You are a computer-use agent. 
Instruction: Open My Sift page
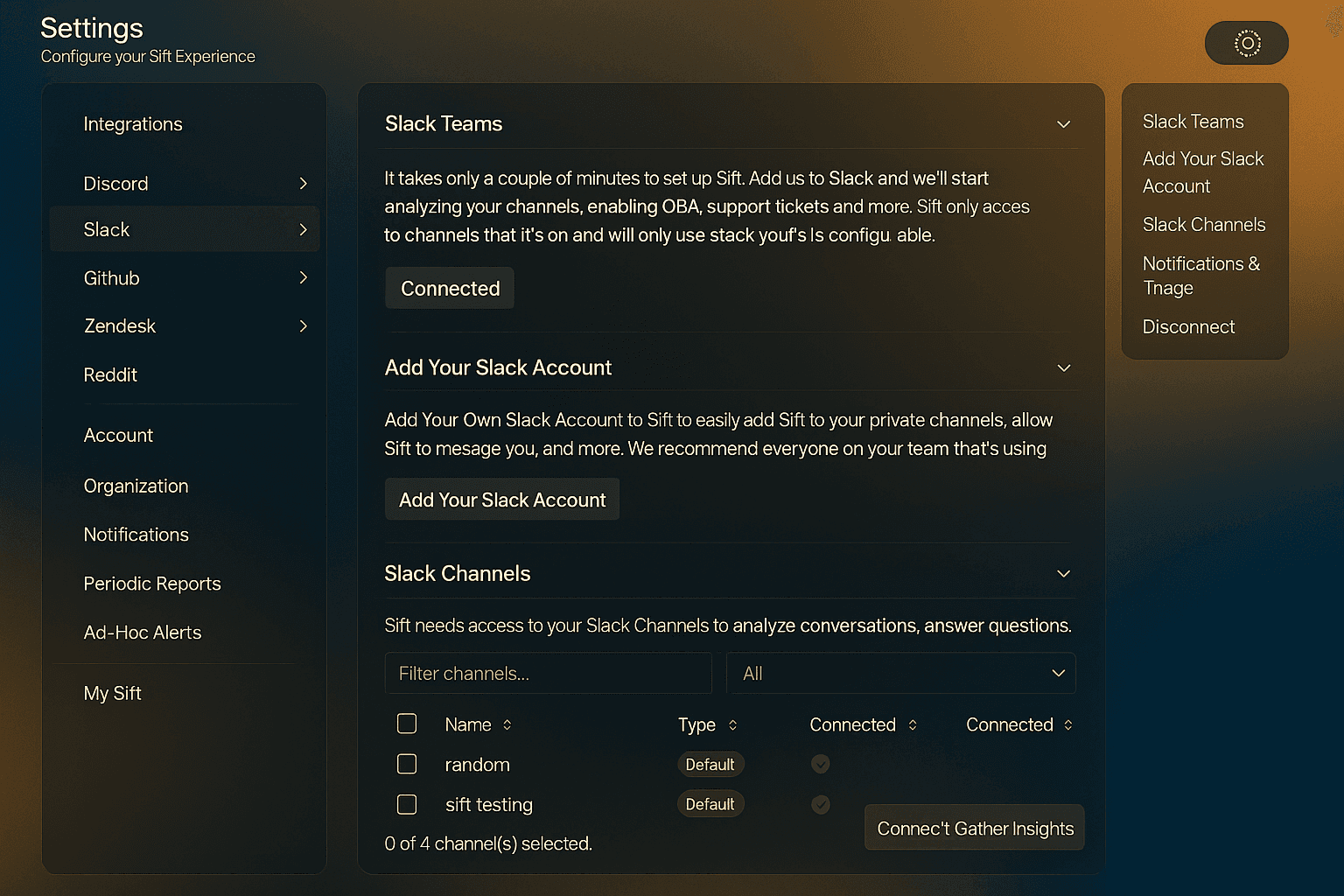112,693
